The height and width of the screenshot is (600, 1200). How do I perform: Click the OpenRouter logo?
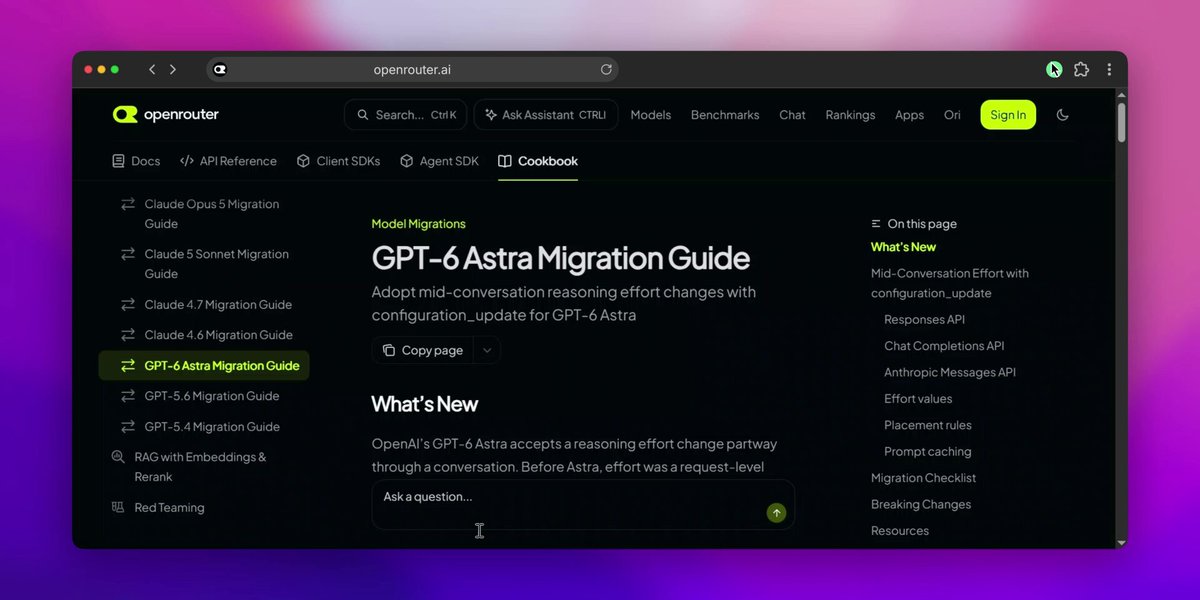pyautogui.click(x=166, y=115)
